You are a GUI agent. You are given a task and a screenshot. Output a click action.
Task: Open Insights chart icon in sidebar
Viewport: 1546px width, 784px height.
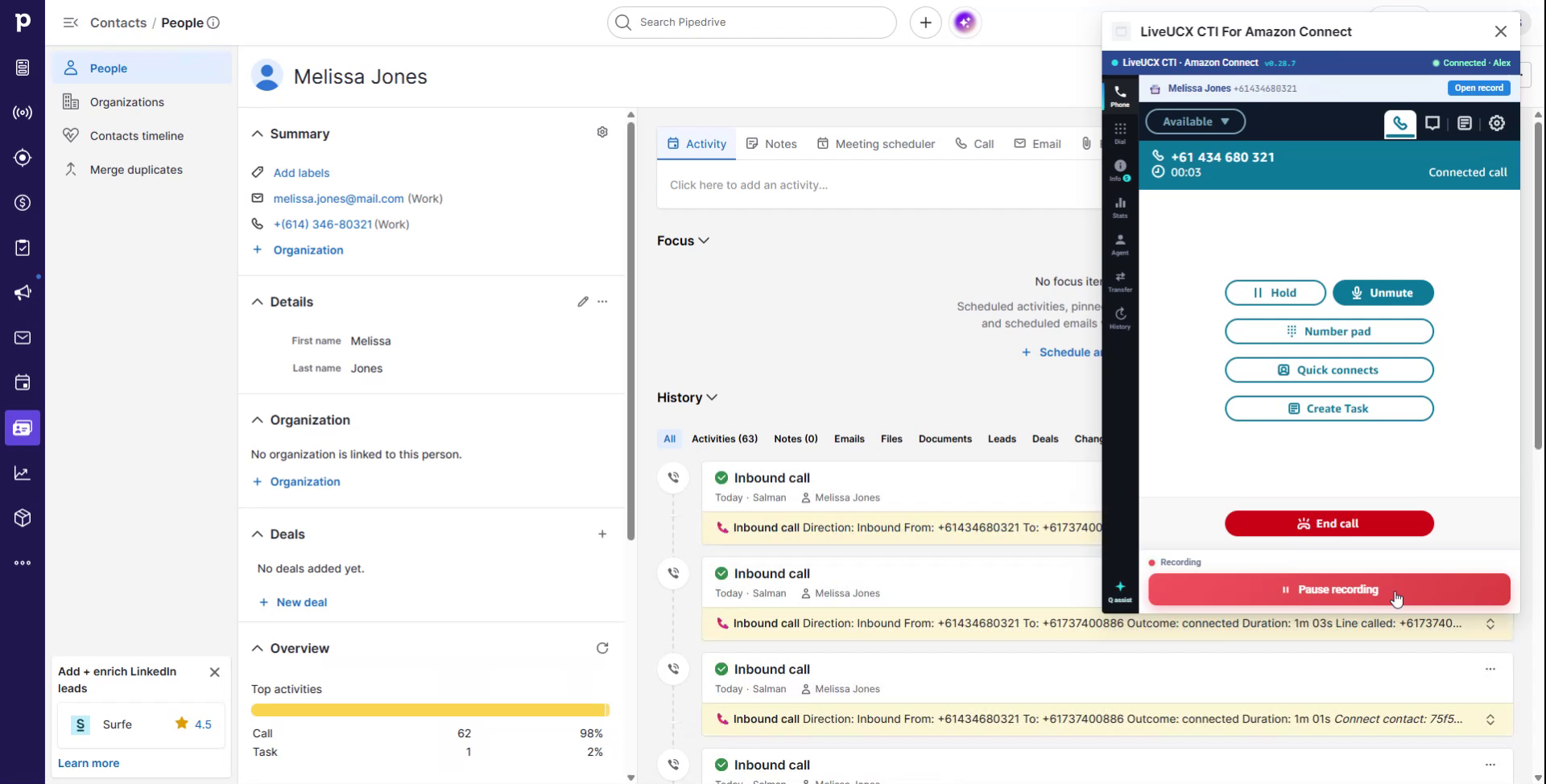23,473
